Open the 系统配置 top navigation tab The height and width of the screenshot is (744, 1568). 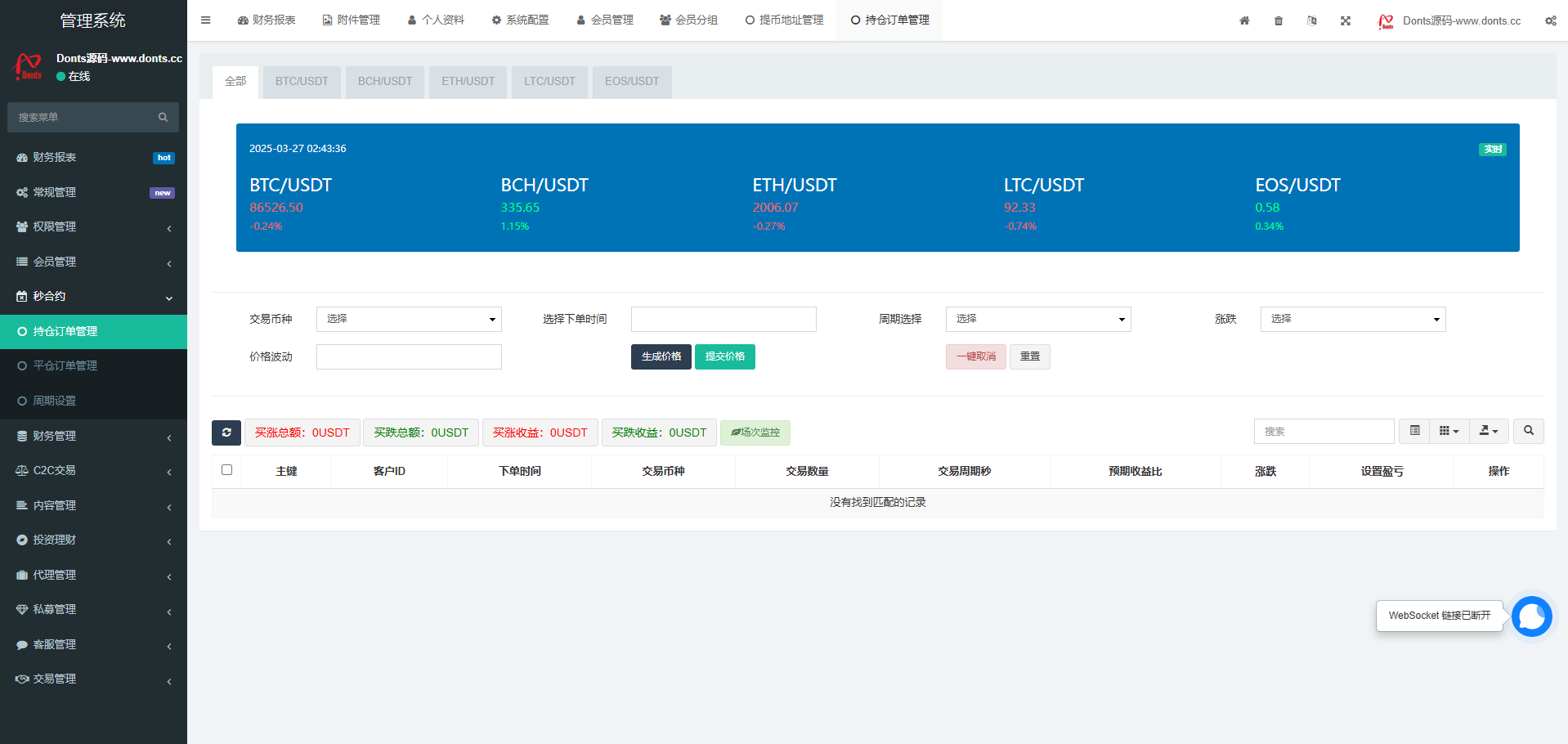pos(520,20)
